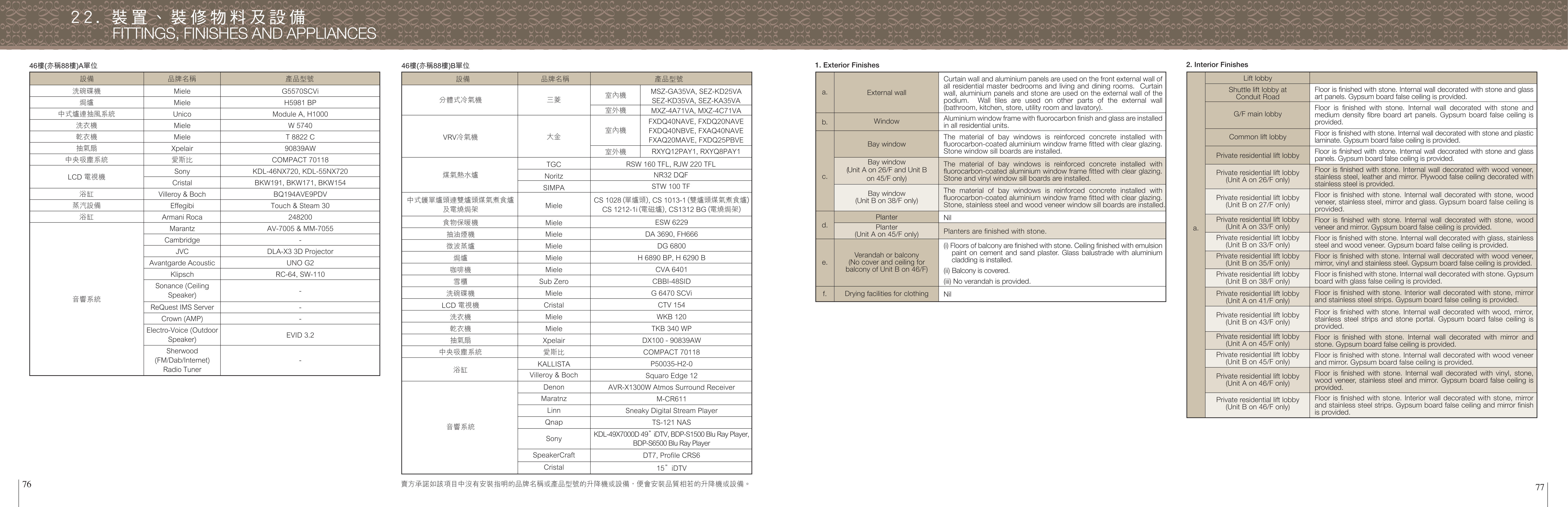Select the 'KALLISTA' brand cell

pos(554,364)
